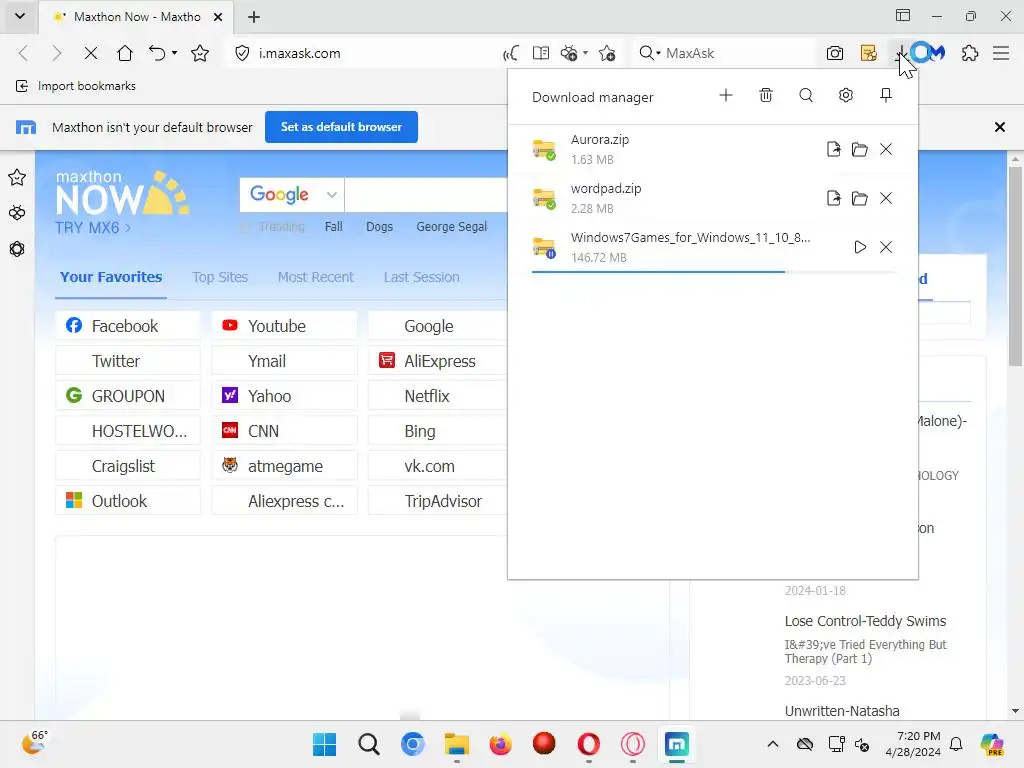Open File Explorer from taskbar

[x=456, y=744]
